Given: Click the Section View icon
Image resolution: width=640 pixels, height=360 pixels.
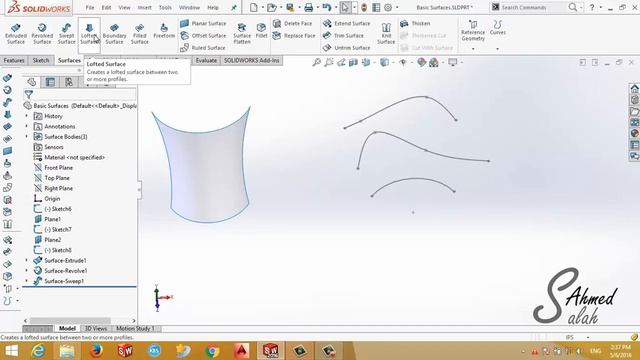Looking at the screenshot, I should tap(353, 62).
